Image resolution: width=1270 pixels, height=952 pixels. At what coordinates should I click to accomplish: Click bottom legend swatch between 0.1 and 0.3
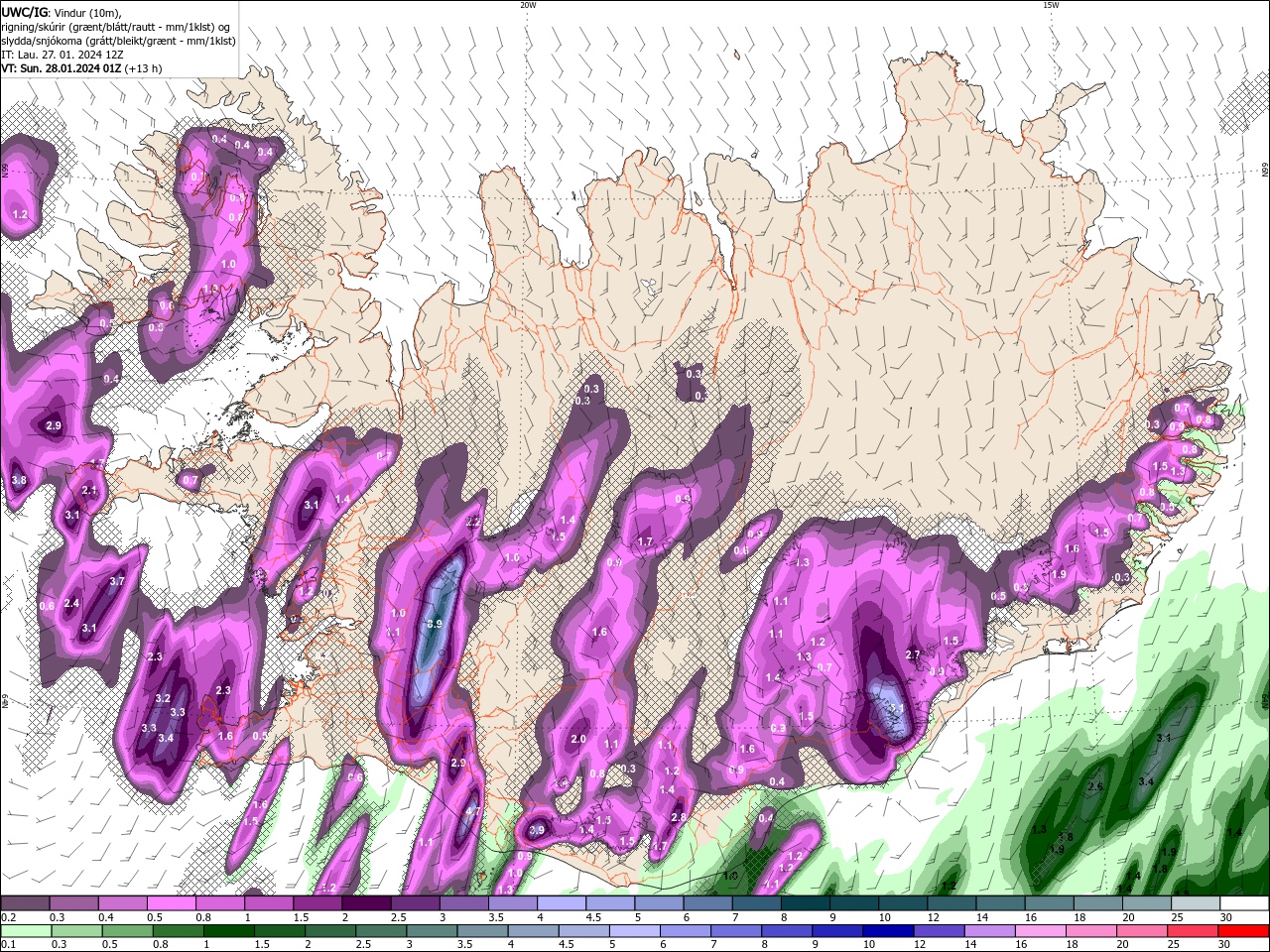[x=25, y=931]
